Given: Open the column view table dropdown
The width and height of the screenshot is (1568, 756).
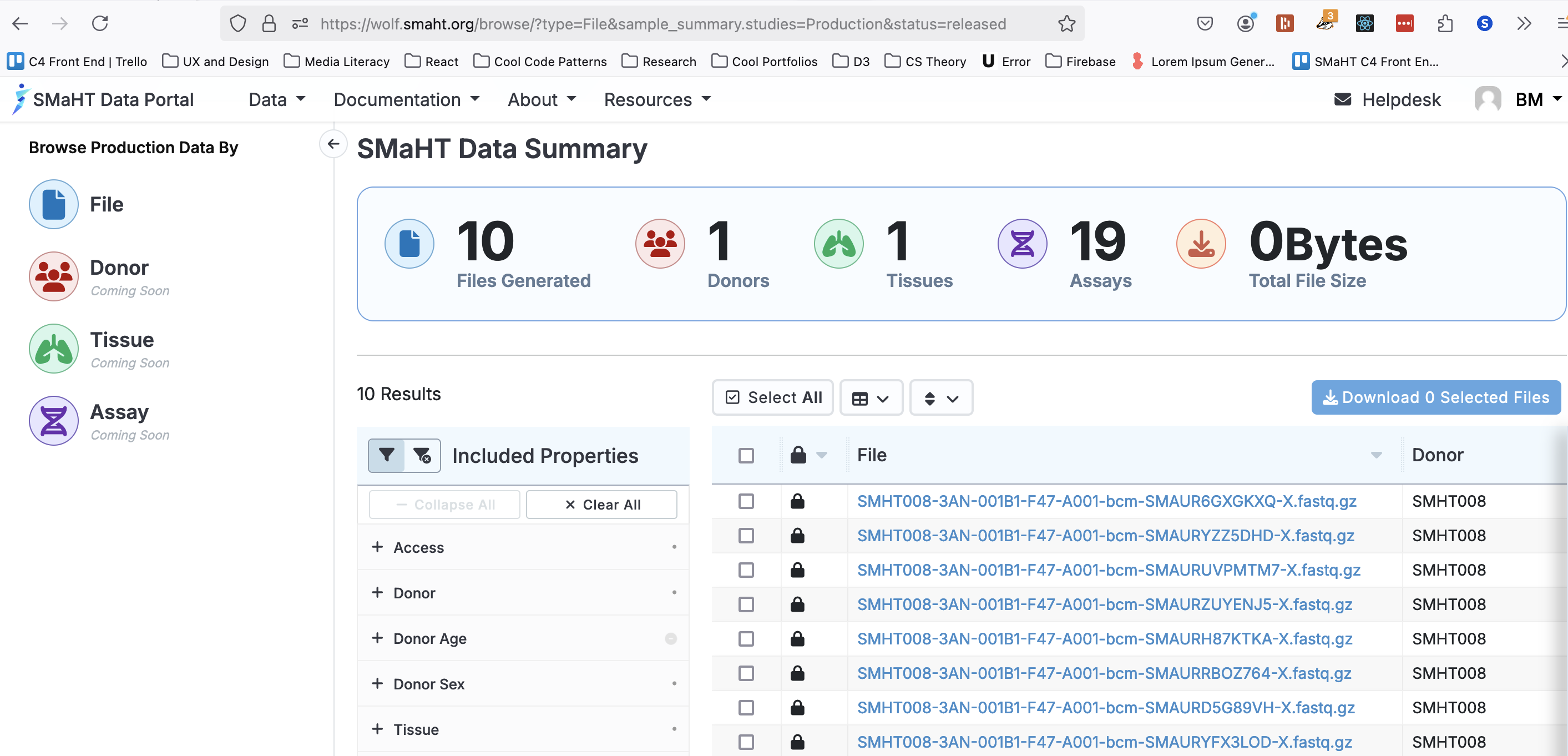Looking at the screenshot, I should [x=871, y=398].
